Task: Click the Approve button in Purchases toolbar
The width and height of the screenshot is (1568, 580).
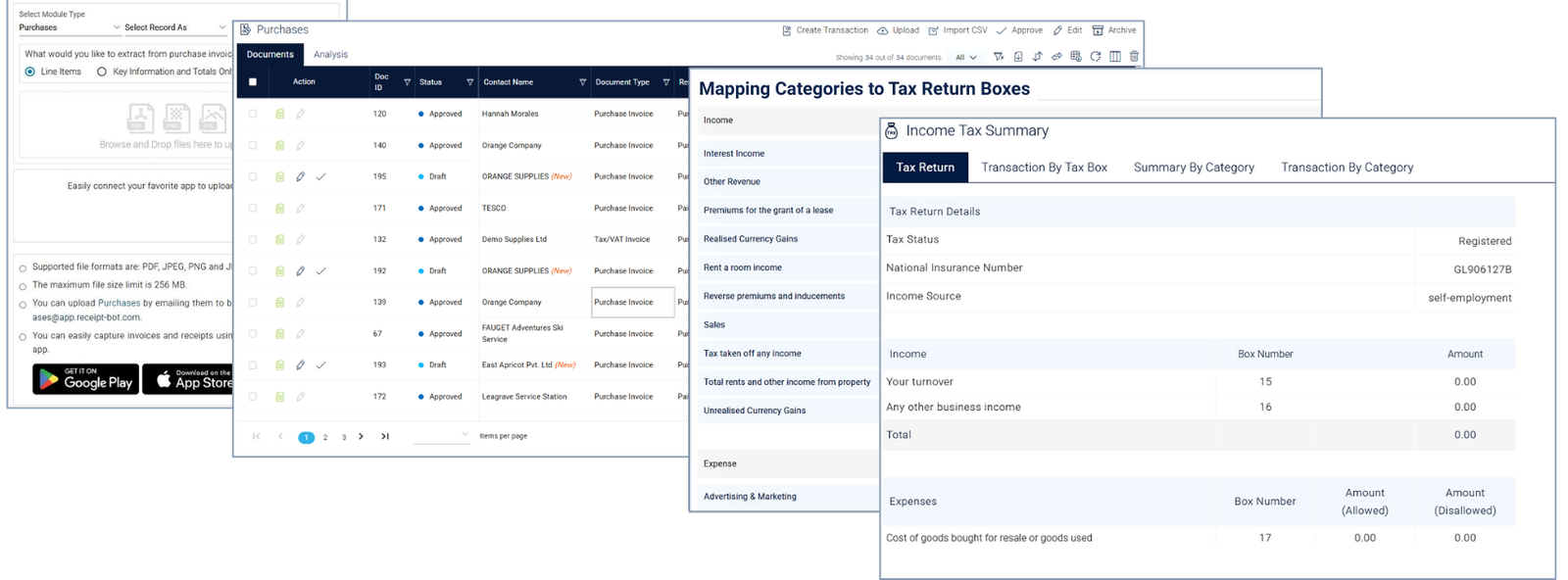Action: pos(1019,30)
